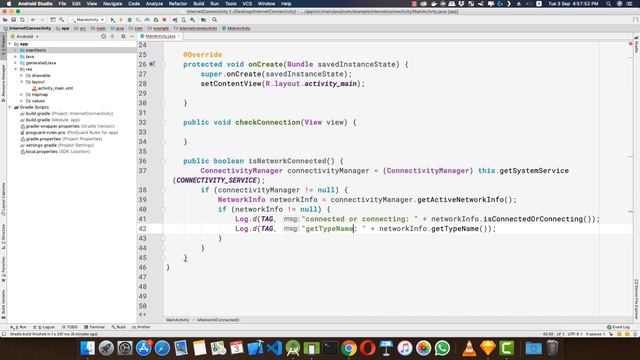The width and height of the screenshot is (640, 360).
Task: Click the Sync refresh toolbar icon
Action: pyautogui.click(x=22, y=20)
